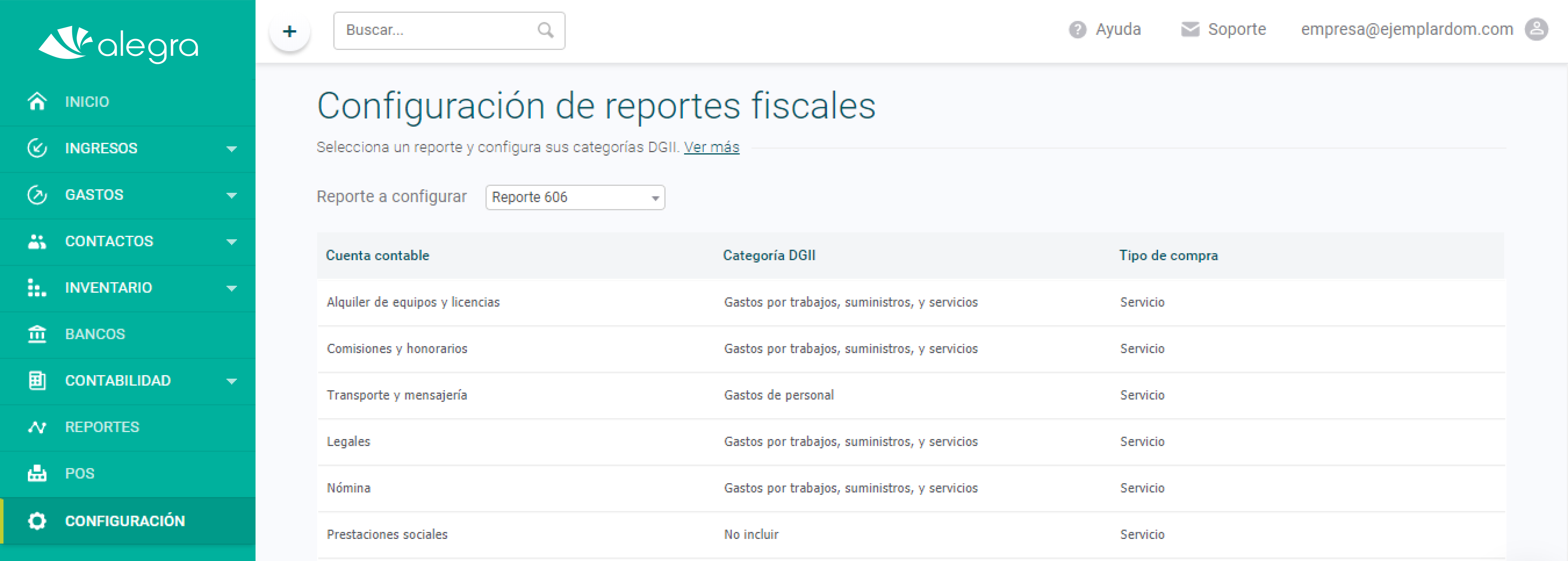Open the Reportes menu item
This screenshot has height=561, width=1568.
coord(128,427)
